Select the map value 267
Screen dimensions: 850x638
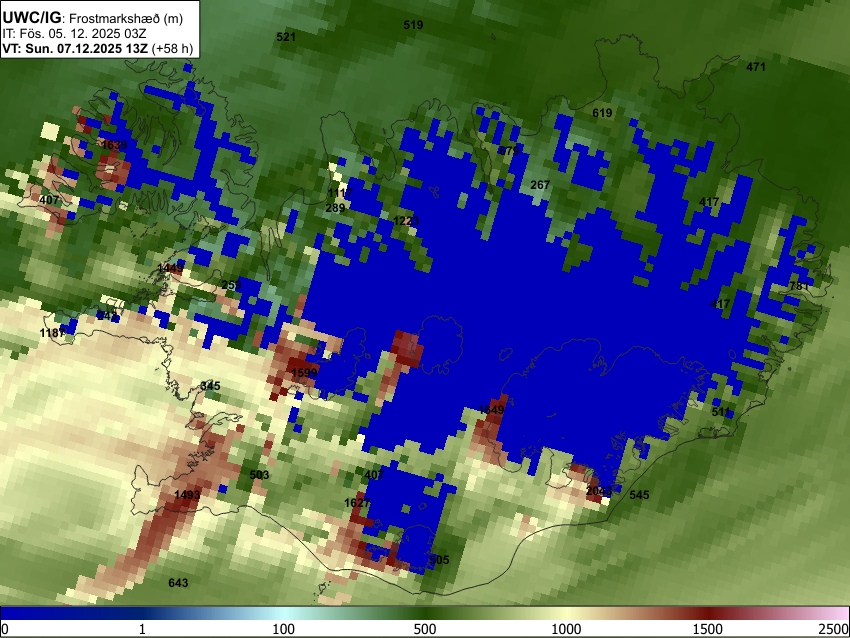click(x=540, y=185)
